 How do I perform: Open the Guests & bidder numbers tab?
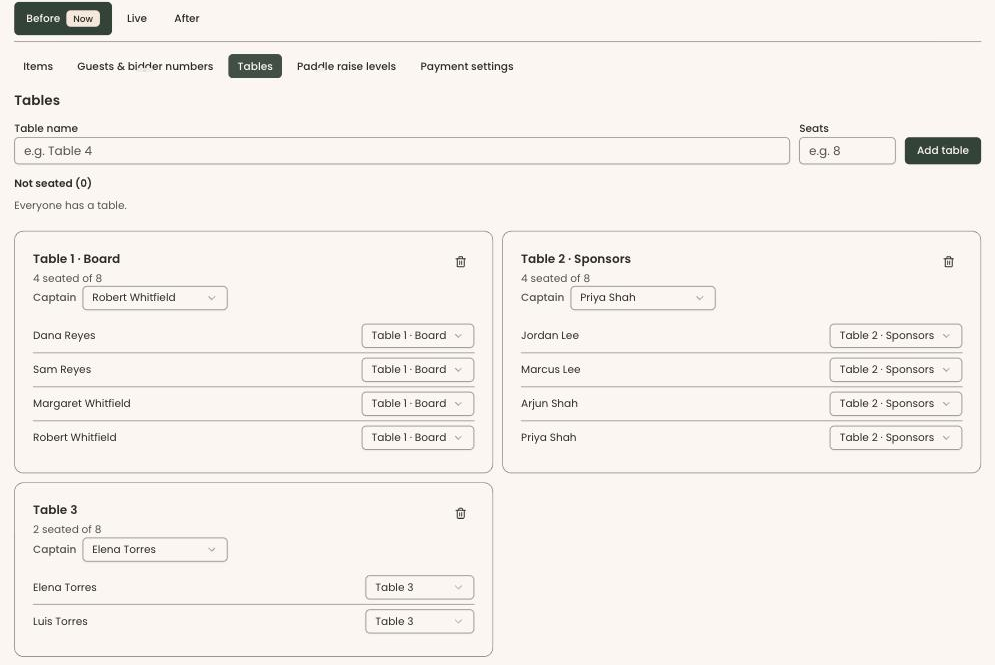pos(145,66)
